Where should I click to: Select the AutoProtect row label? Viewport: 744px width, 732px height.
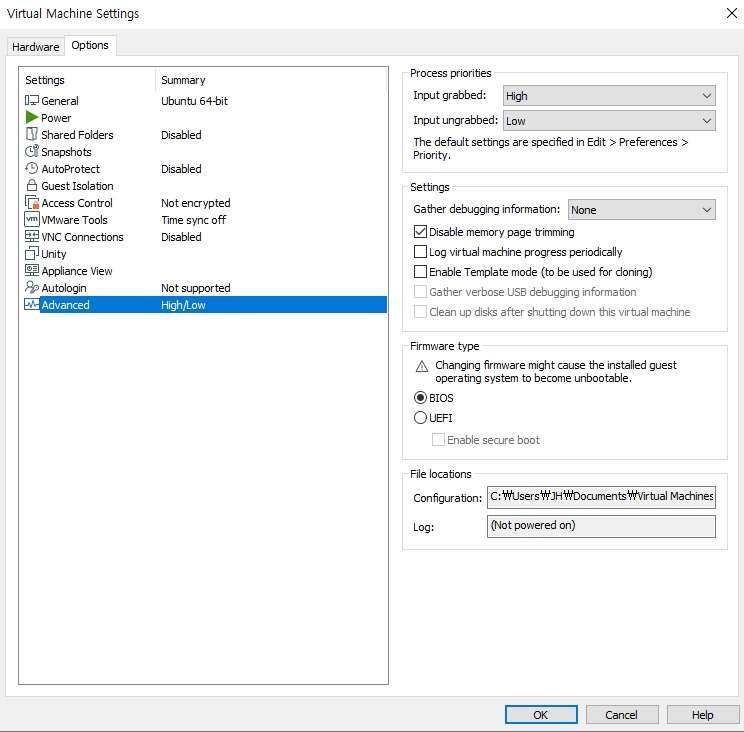point(71,169)
